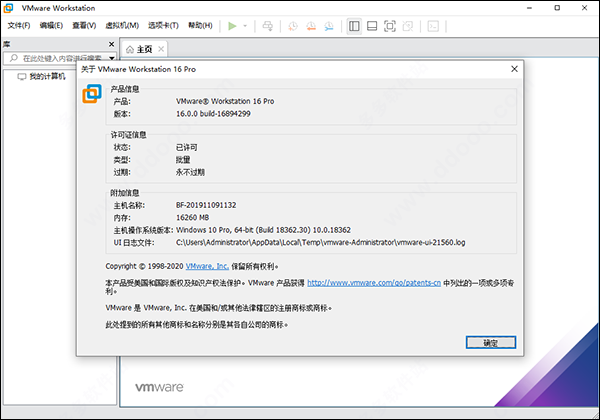Expand the library search dropdown arrow
Viewport: 600px width, 420px height.
(x=112, y=58)
